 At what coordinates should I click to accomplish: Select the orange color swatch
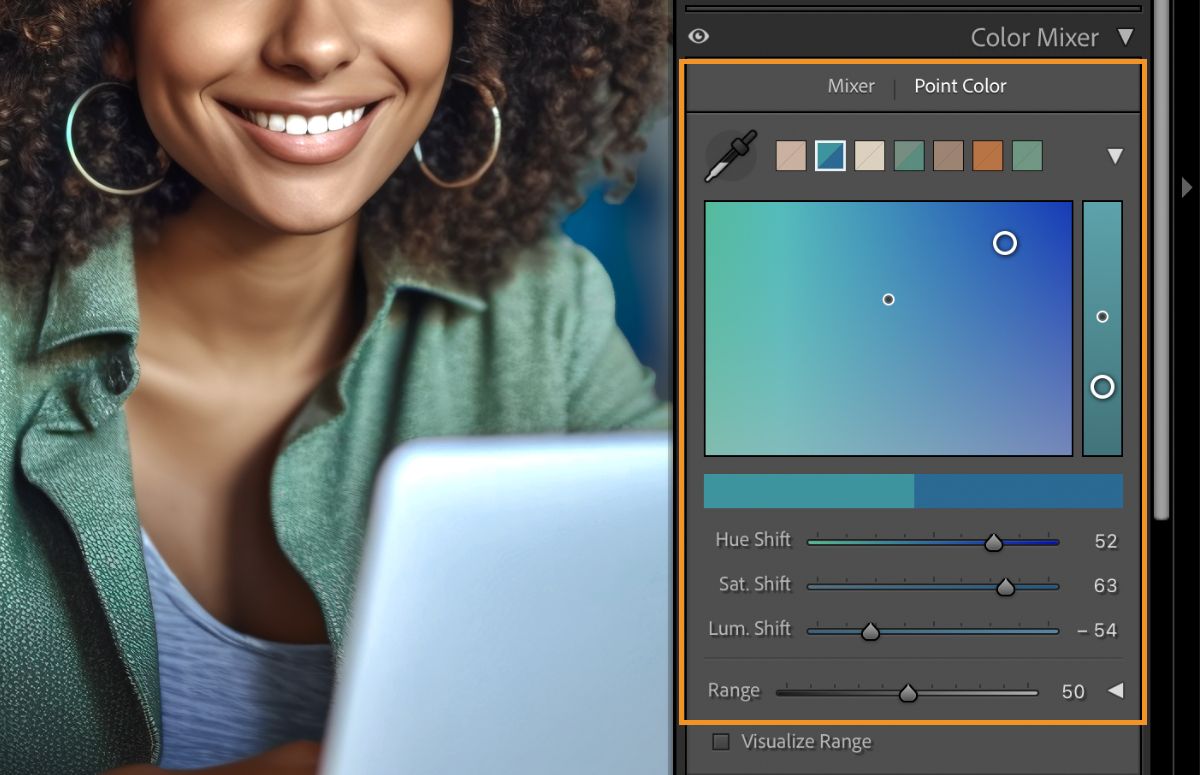click(x=988, y=155)
